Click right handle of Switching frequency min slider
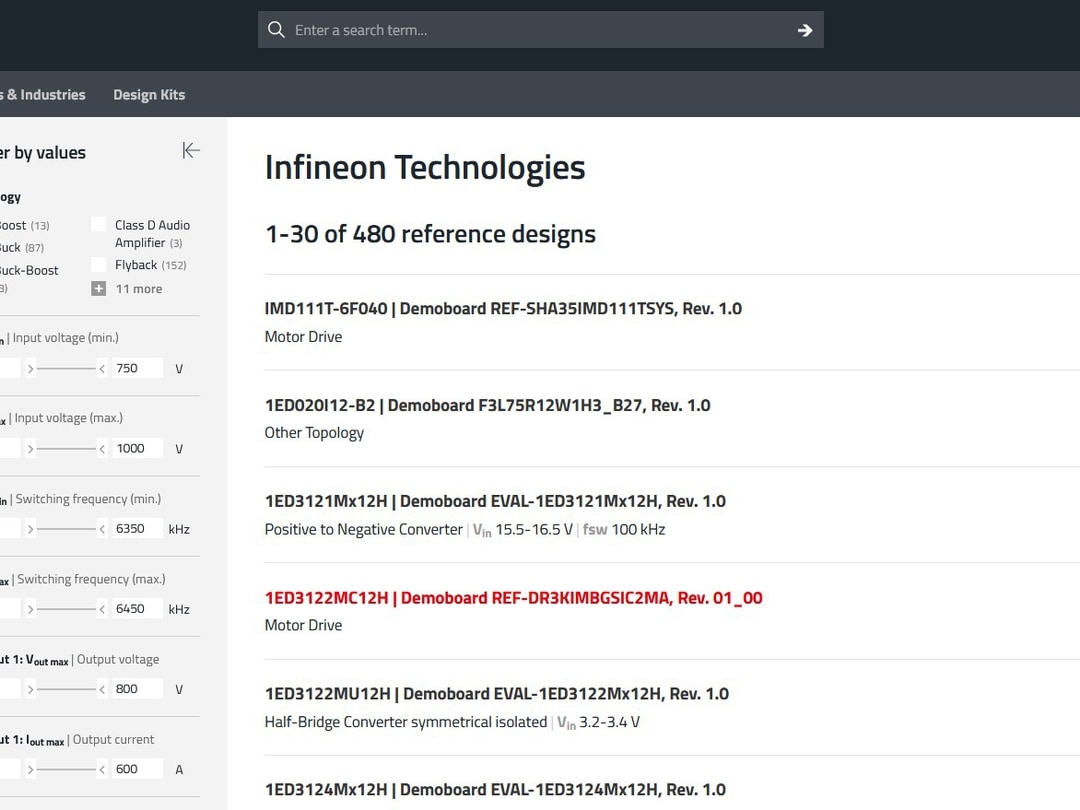Image resolution: width=1080 pixels, height=810 pixels. tap(102, 529)
